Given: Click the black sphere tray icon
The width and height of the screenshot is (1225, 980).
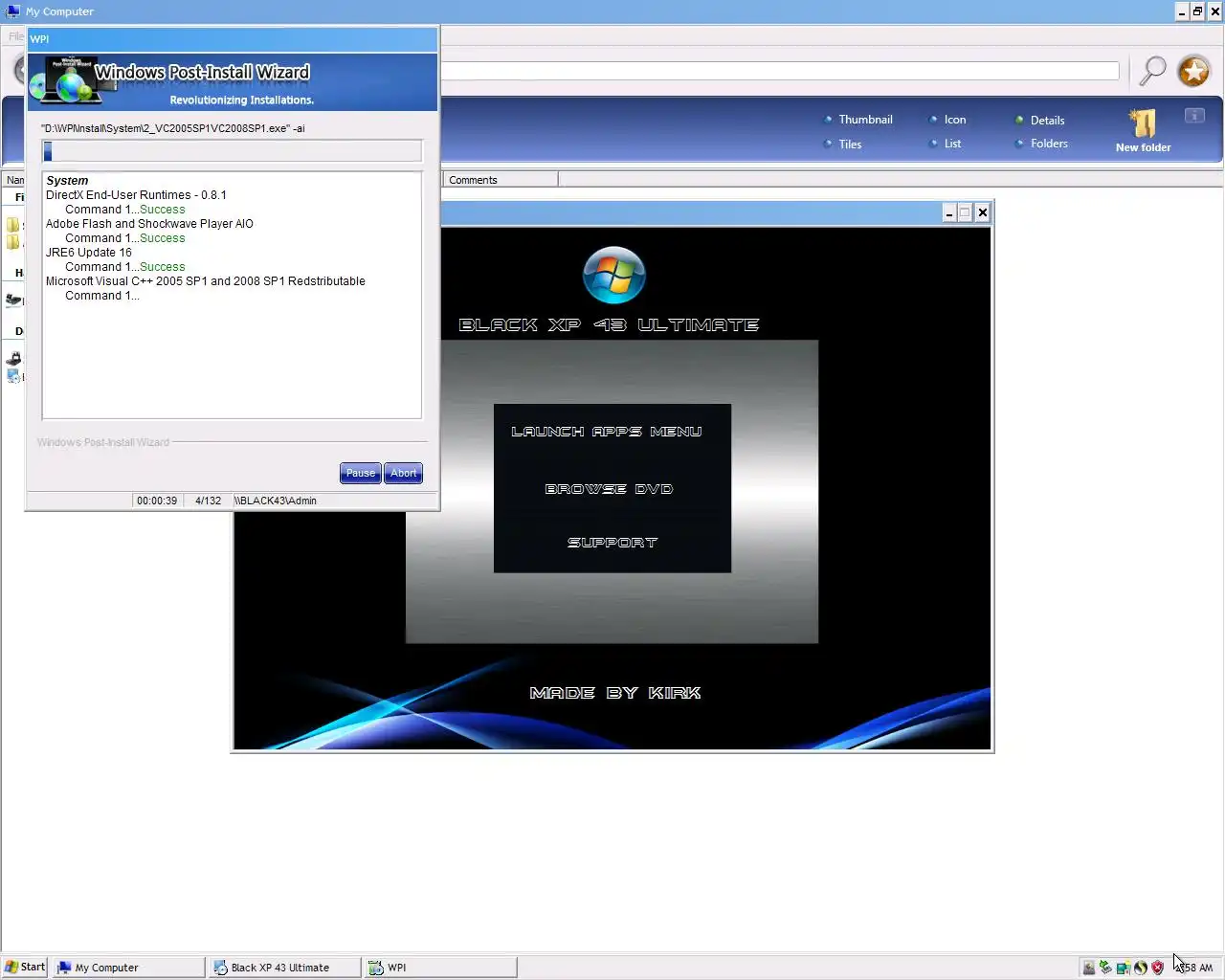Looking at the screenshot, I should pos(1140,968).
